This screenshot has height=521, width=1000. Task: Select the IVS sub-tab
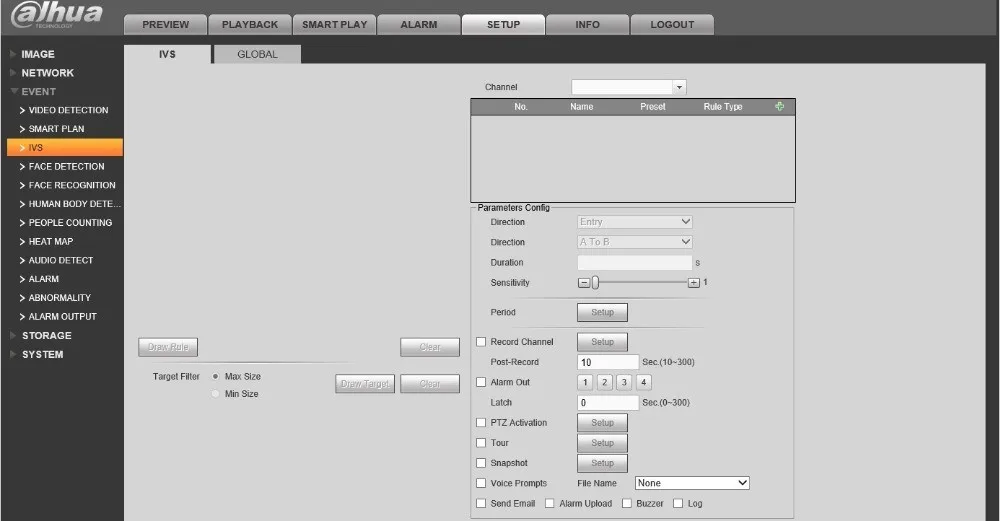click(167, 54)
